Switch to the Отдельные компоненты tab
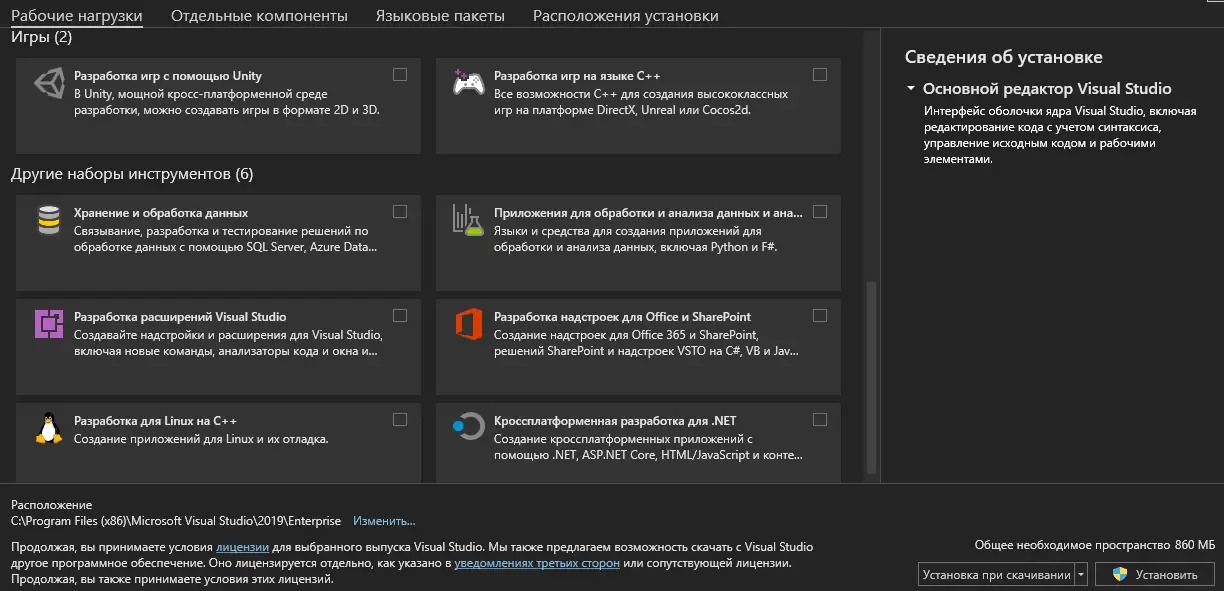Viewport: 1224px width, 591px height. pos(259,16)
